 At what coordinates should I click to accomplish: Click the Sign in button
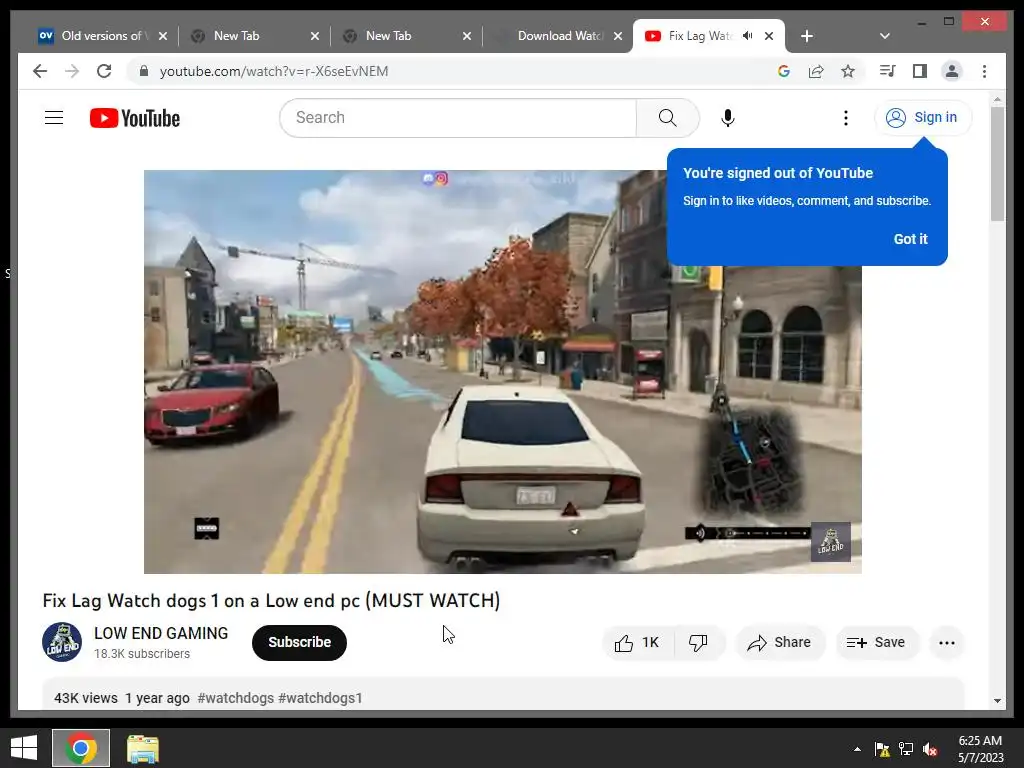coord(922,118)
